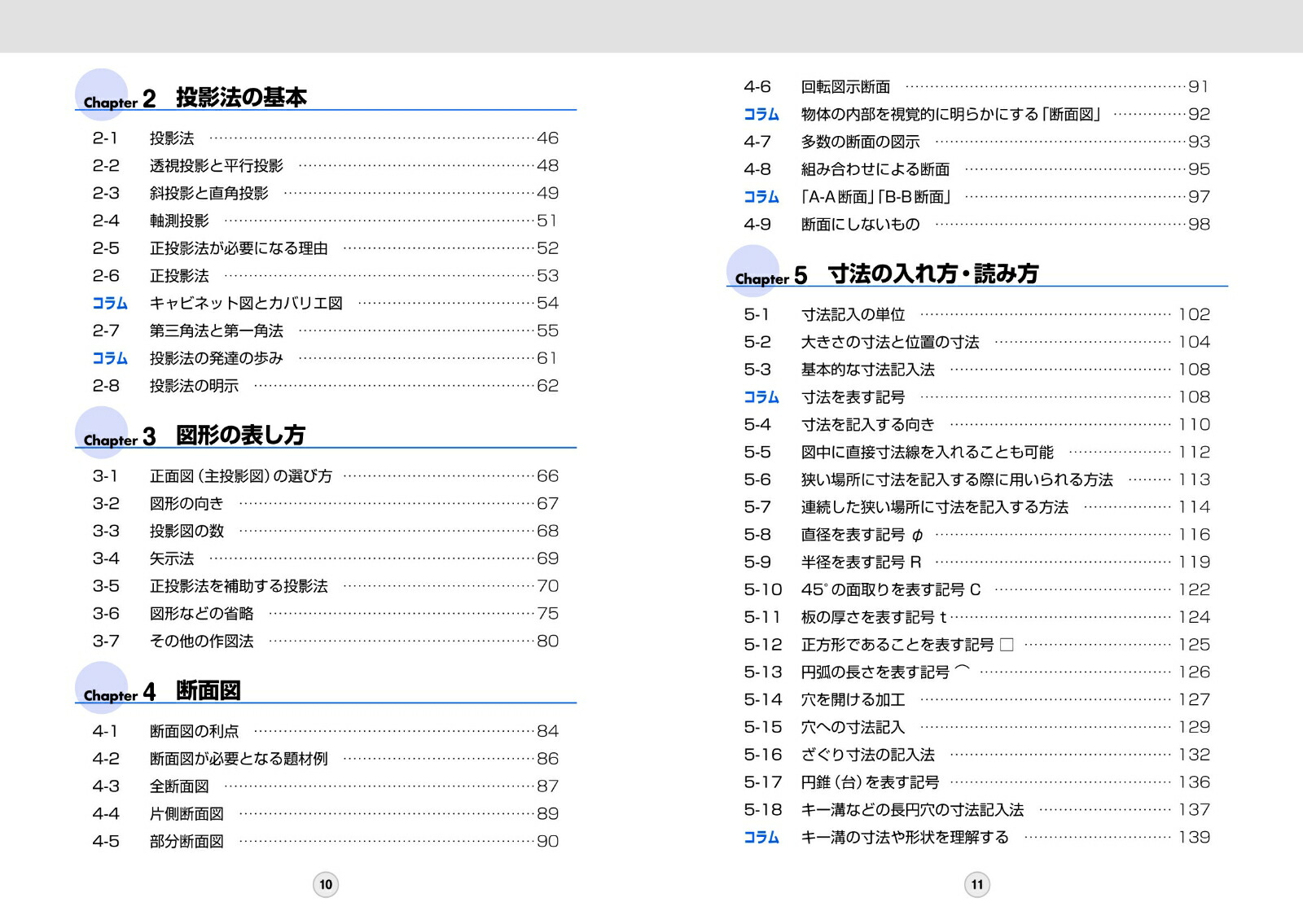Click entry '4-7 多数の断面の図示'
Image resolution: width=1303 pixels, height=924 pixels.
[977, 142]
